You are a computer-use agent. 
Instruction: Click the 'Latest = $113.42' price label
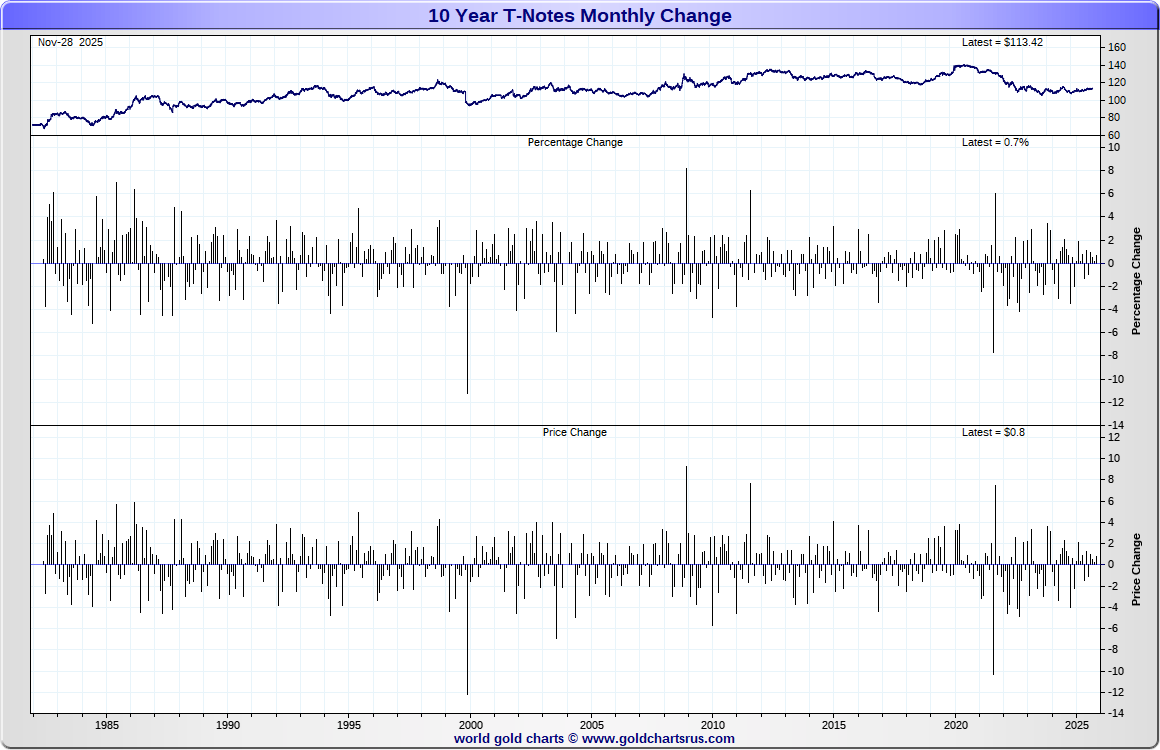coord(1002,42)
